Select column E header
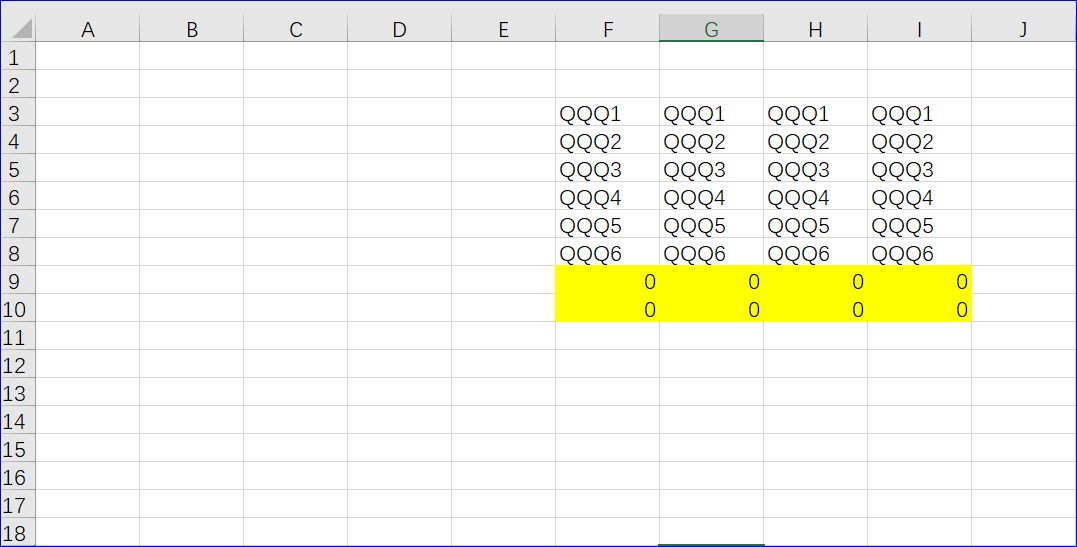Viewport: 1077px width, 547px height. [503, 29]
